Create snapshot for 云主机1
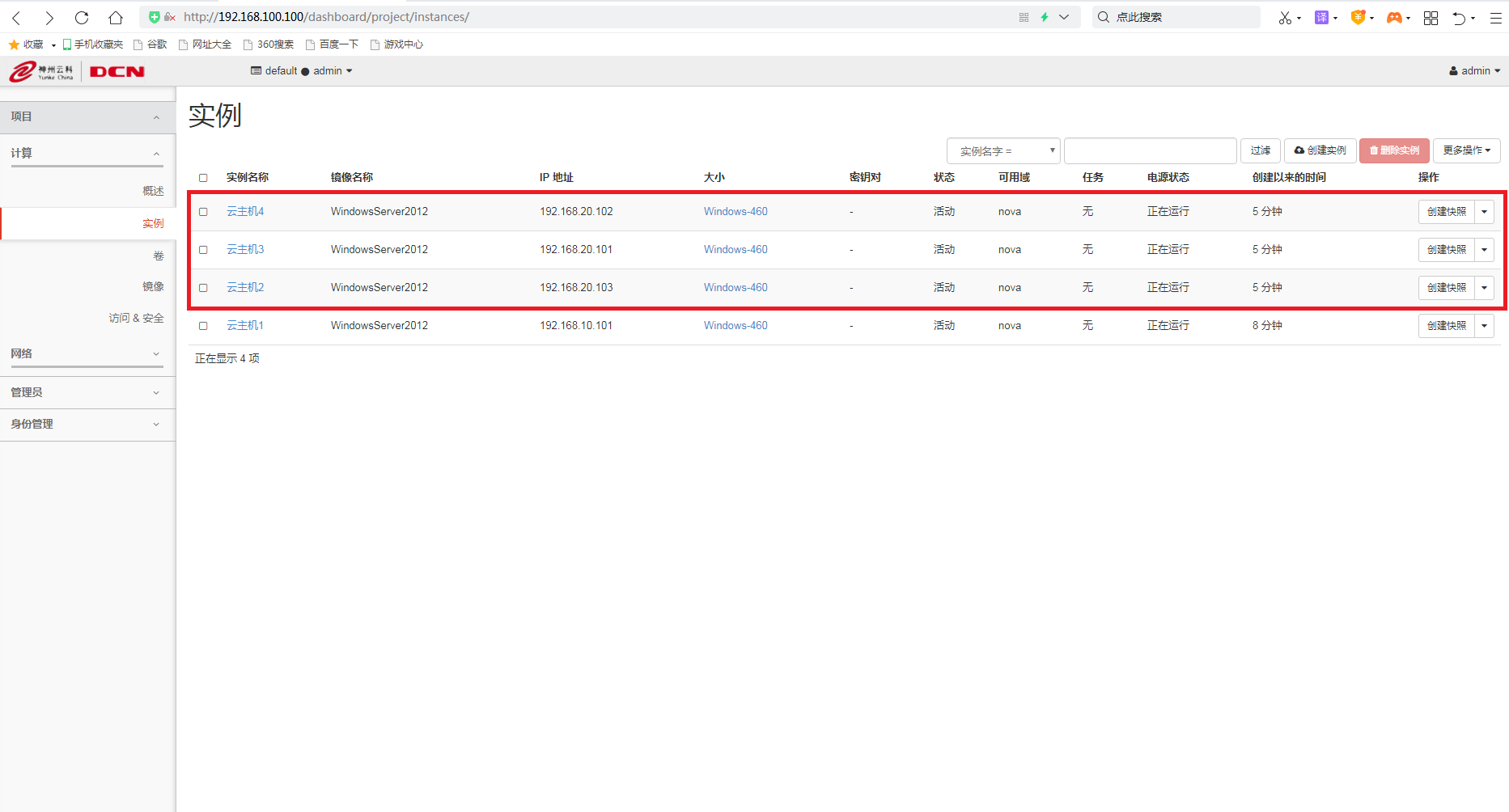Viewport: 1509px width, 812px height. [1446, 326]
